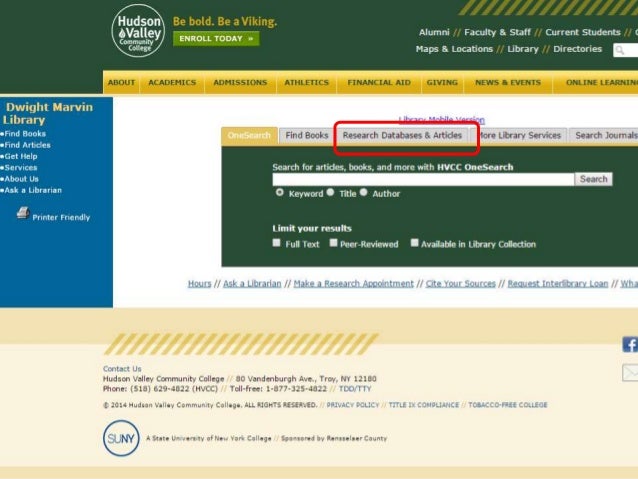
Task: Open the TDD/TTY link
Action: (355, 389)
